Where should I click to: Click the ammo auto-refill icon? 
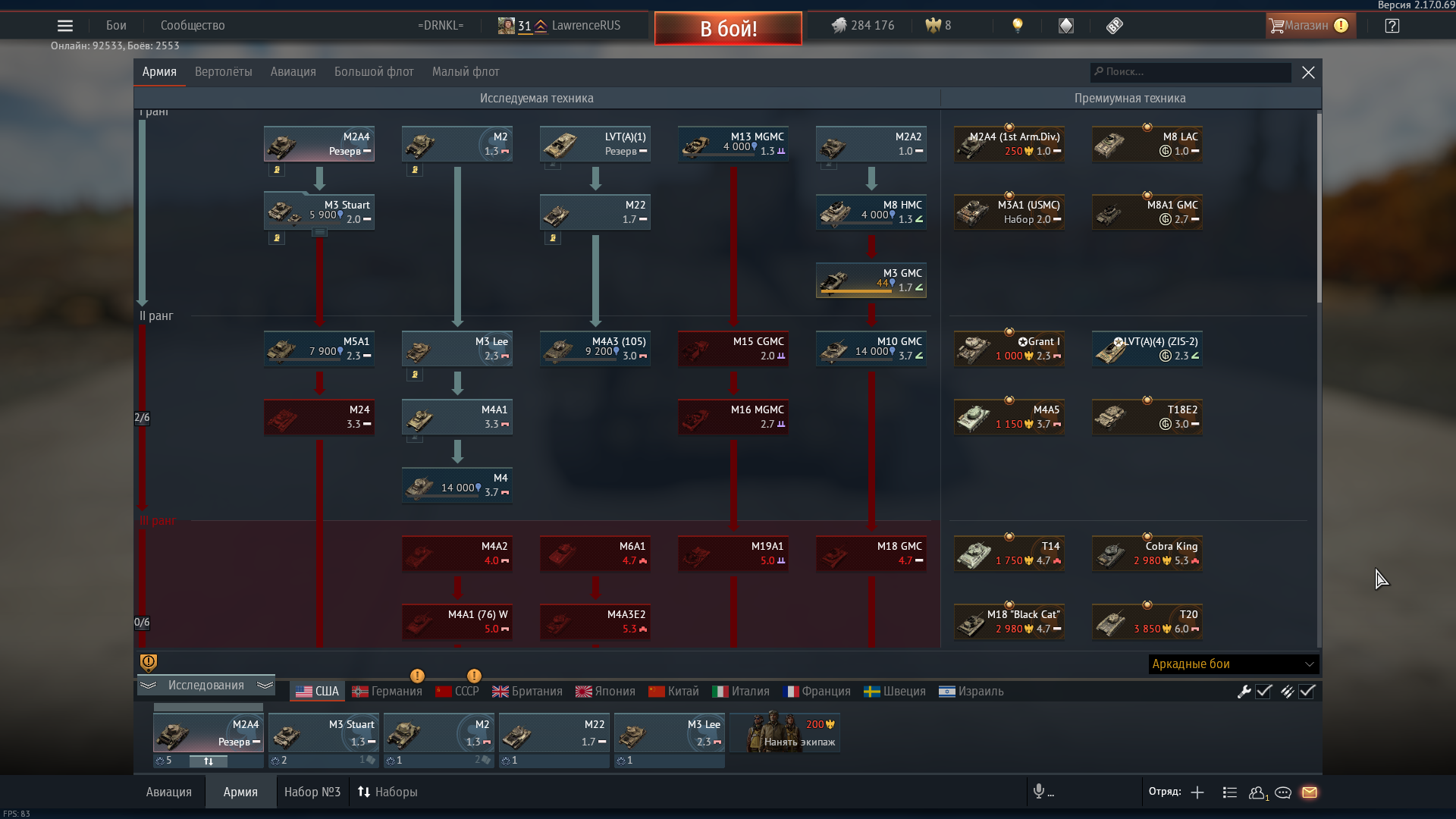[1287, 691]
